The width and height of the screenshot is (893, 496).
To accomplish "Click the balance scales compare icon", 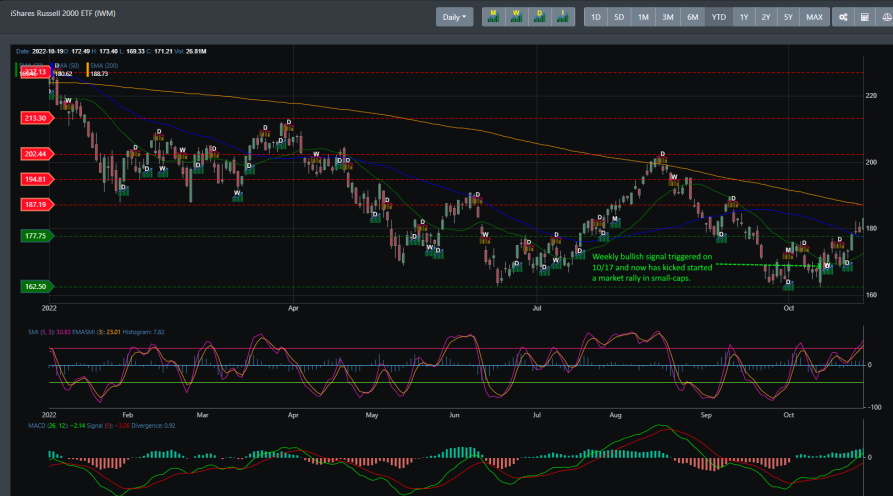I will (x=886, y=17).
